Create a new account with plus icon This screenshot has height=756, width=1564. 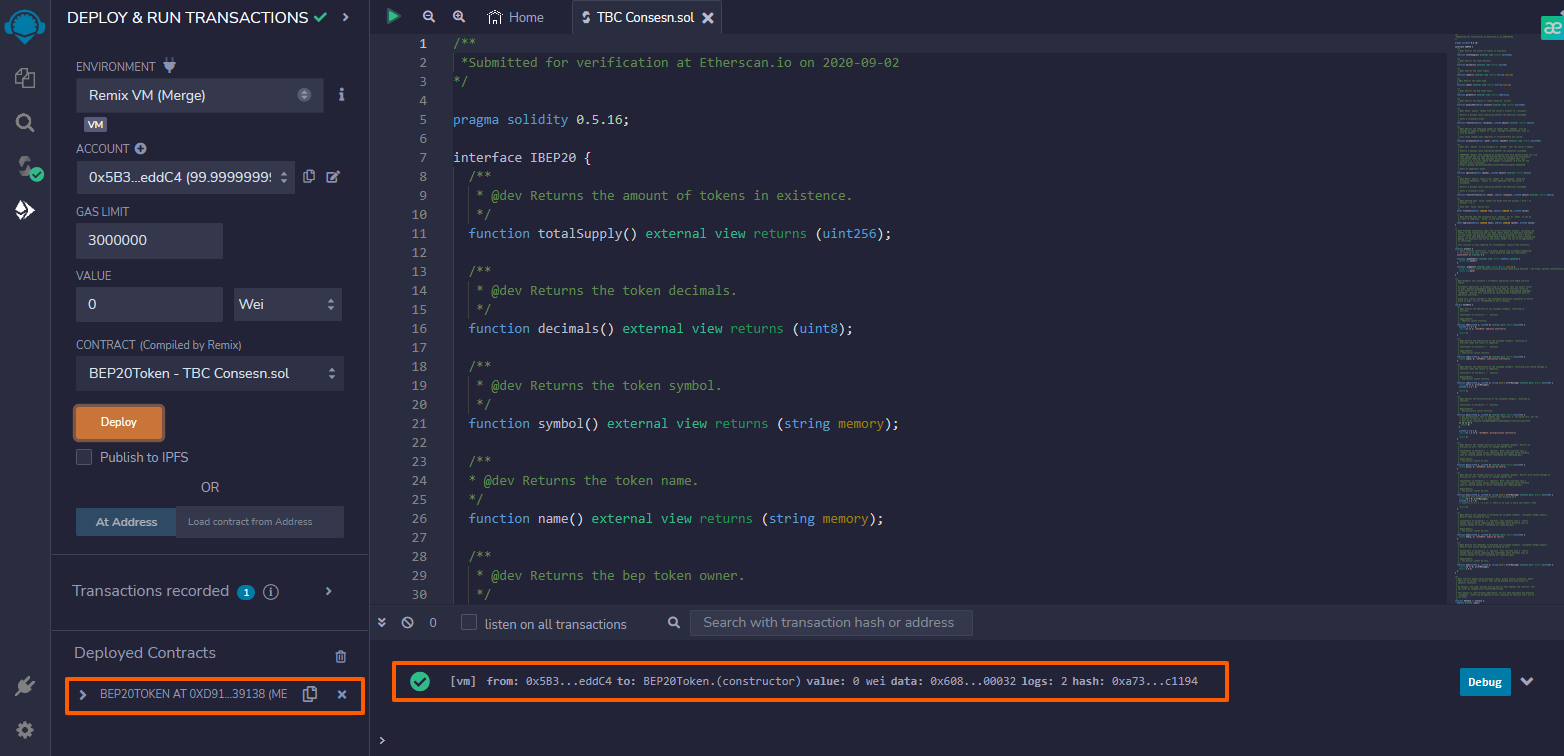coord(141,148)
